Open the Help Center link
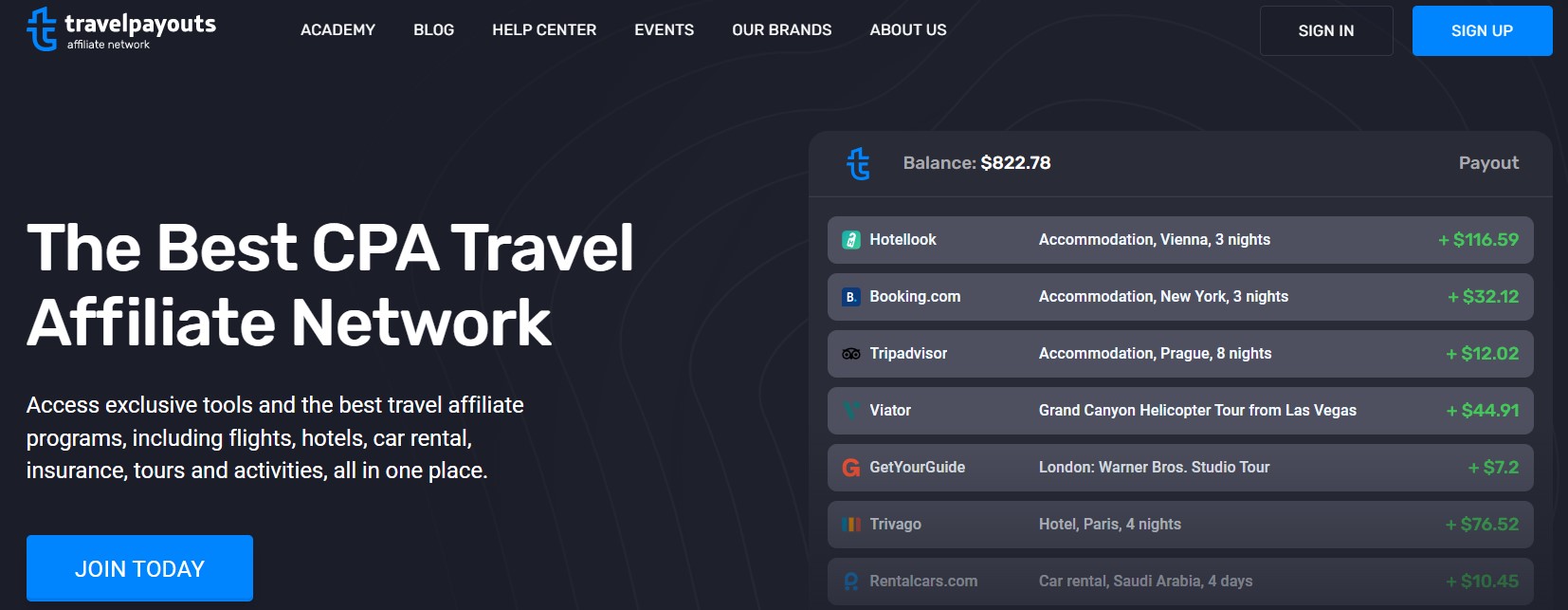This screenshot has height=610, width=1568. pyautogui.click(x=544, y=30)
